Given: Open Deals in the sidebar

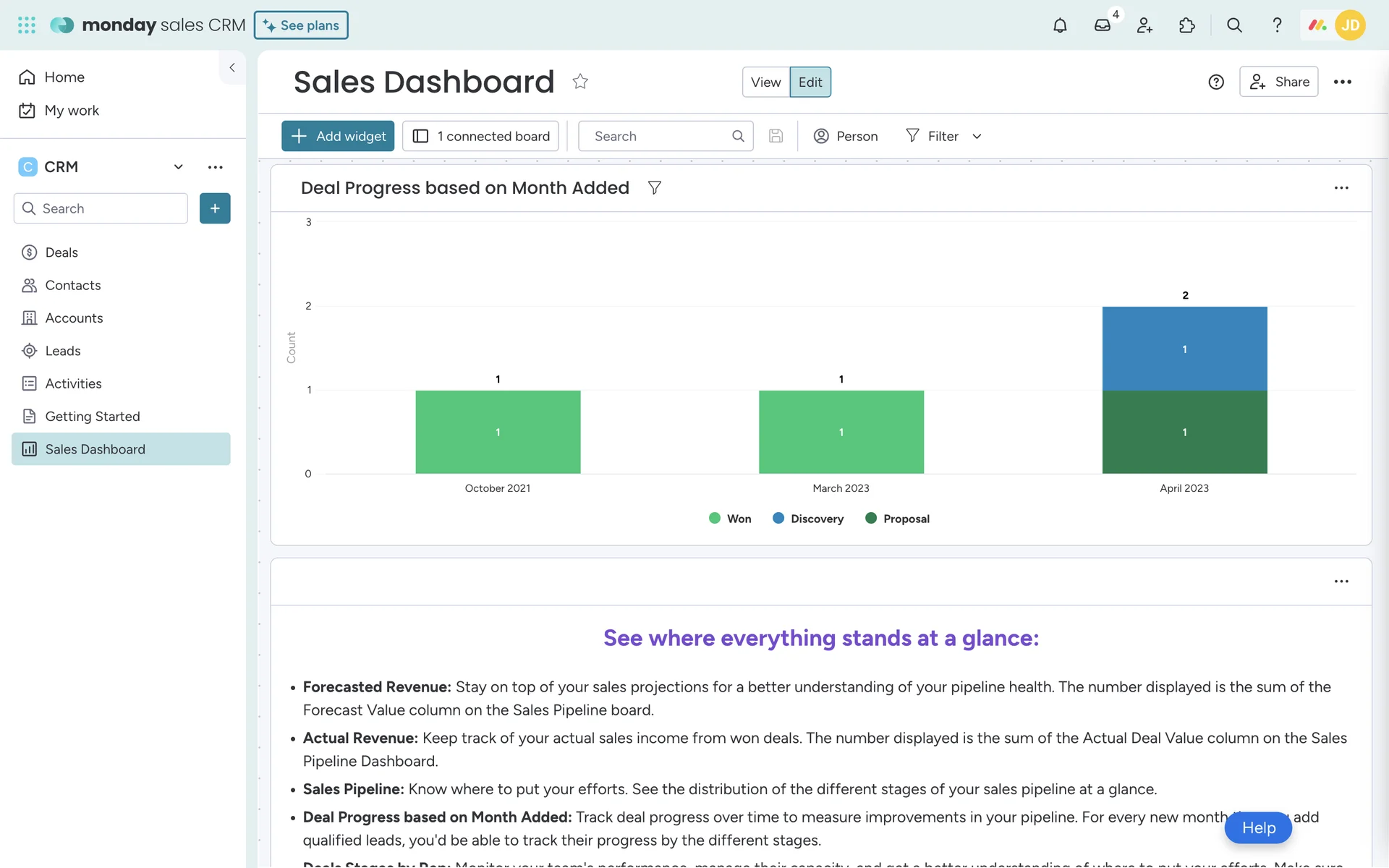Looking at the screenshot, I should click(61, 252).
